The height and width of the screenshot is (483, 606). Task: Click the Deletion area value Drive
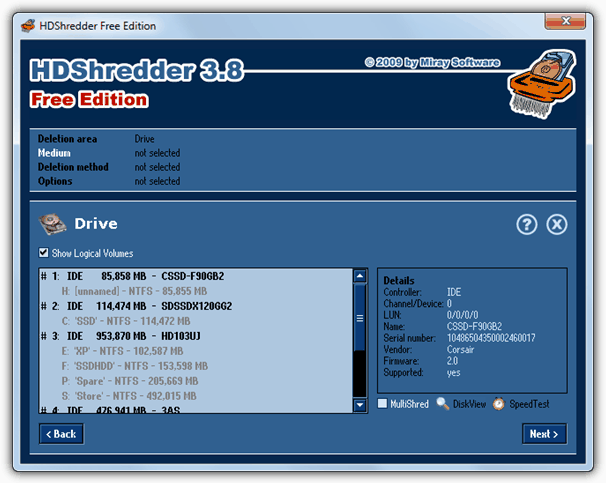(145, 139)
